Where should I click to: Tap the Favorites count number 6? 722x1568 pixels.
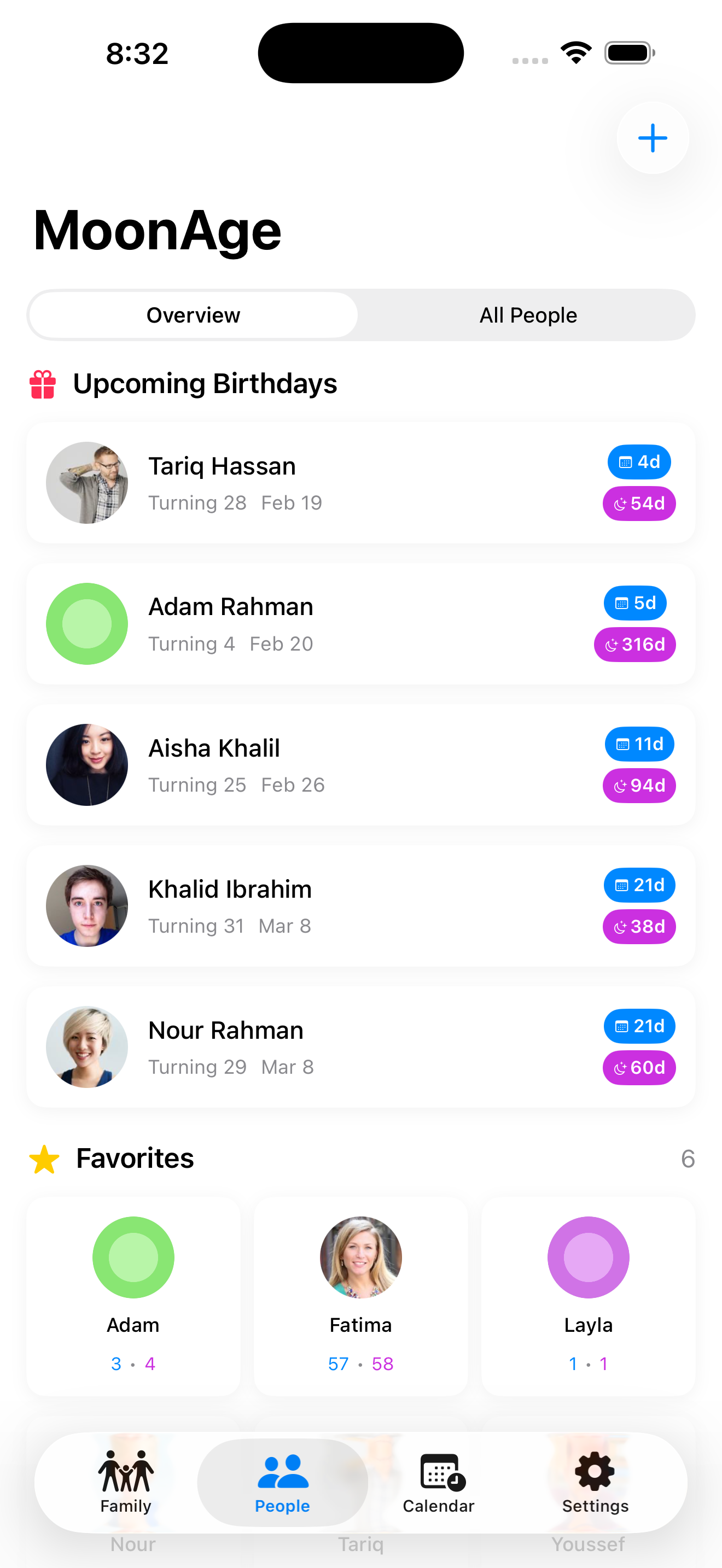[688, 1159]
